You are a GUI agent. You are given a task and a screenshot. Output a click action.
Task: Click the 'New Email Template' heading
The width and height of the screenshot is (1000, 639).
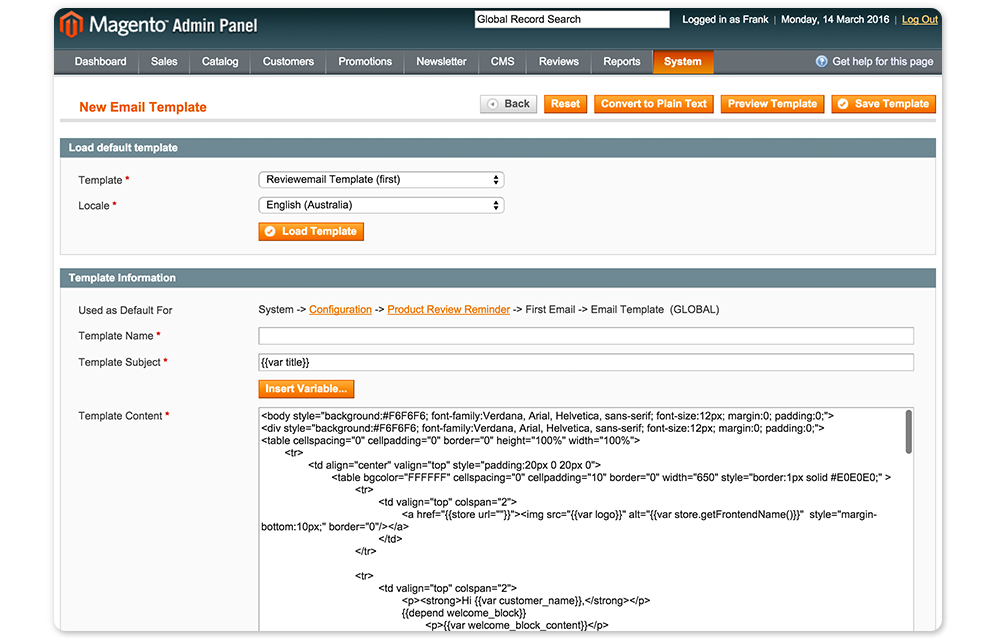tap(143, 107)
